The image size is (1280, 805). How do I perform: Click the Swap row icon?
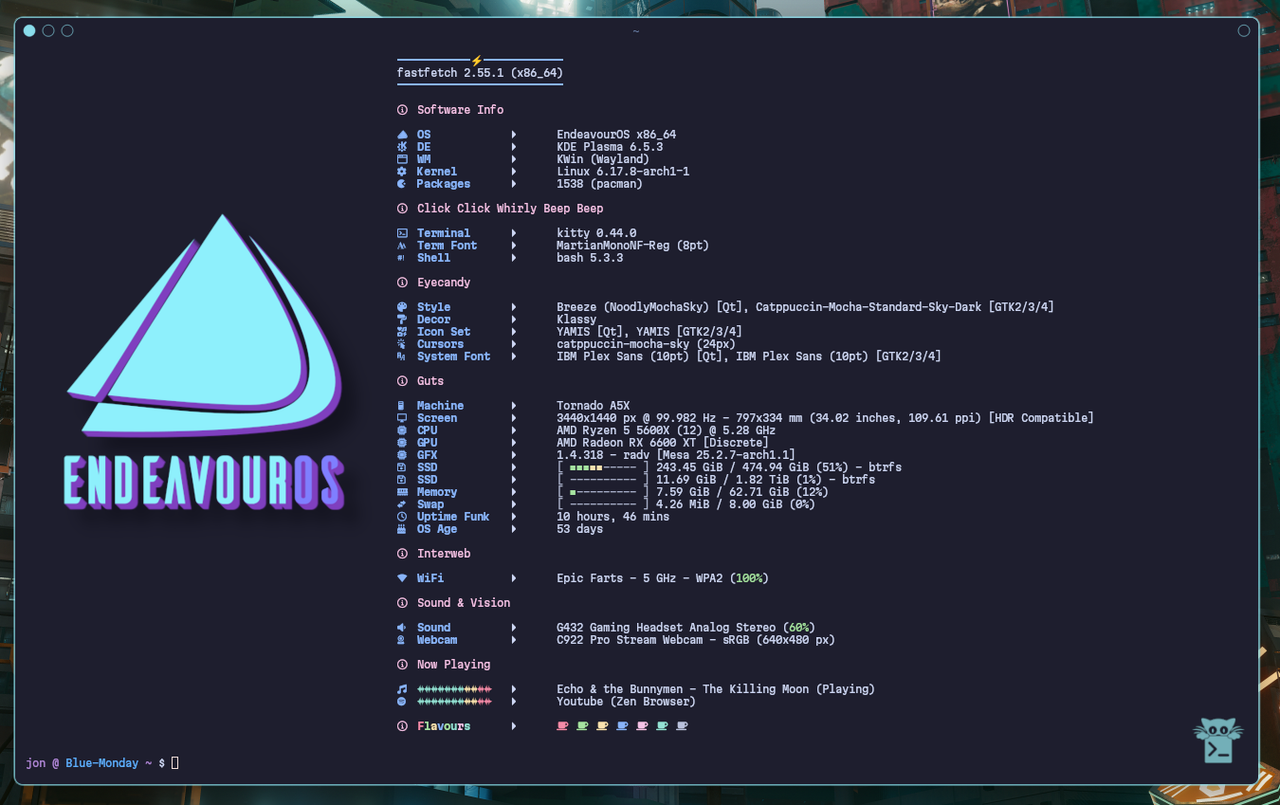click(402, 504)
